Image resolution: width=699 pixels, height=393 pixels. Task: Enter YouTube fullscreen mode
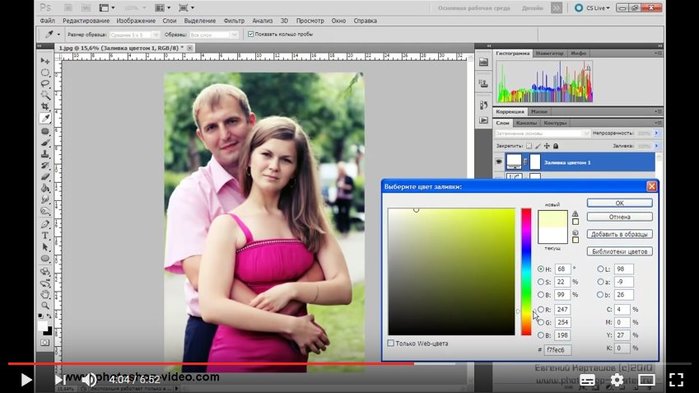[x=676, y=380]
